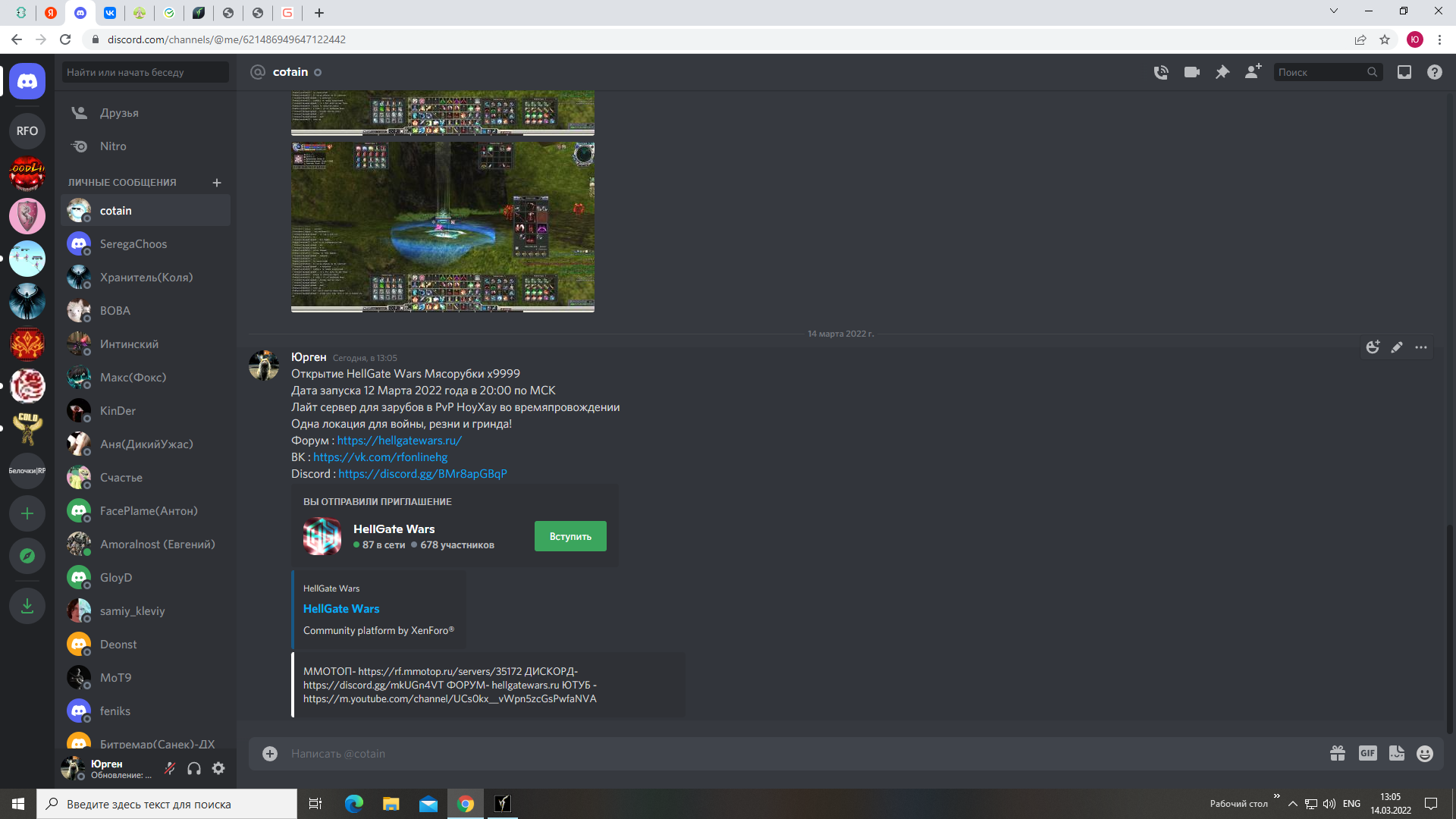Open a new Chrome tab

point(319,13)
